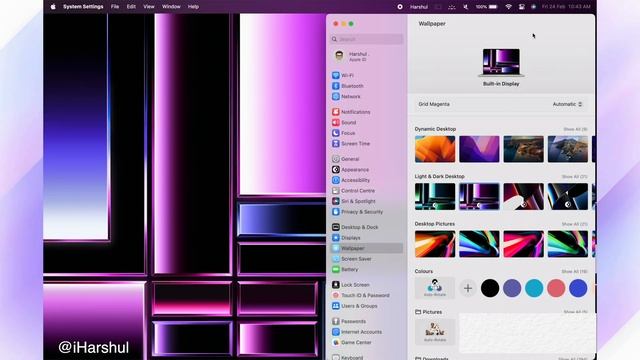Click the Search field in sidebar
This screenshot has height=360, width=640.
point(367,39)
